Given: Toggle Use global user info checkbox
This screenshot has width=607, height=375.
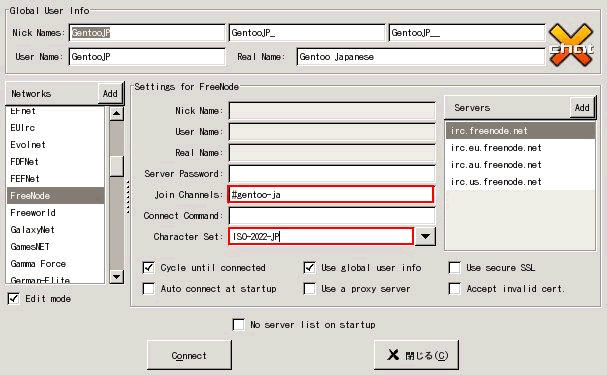Looking at the screenshot, I should [x=309, y=268].
